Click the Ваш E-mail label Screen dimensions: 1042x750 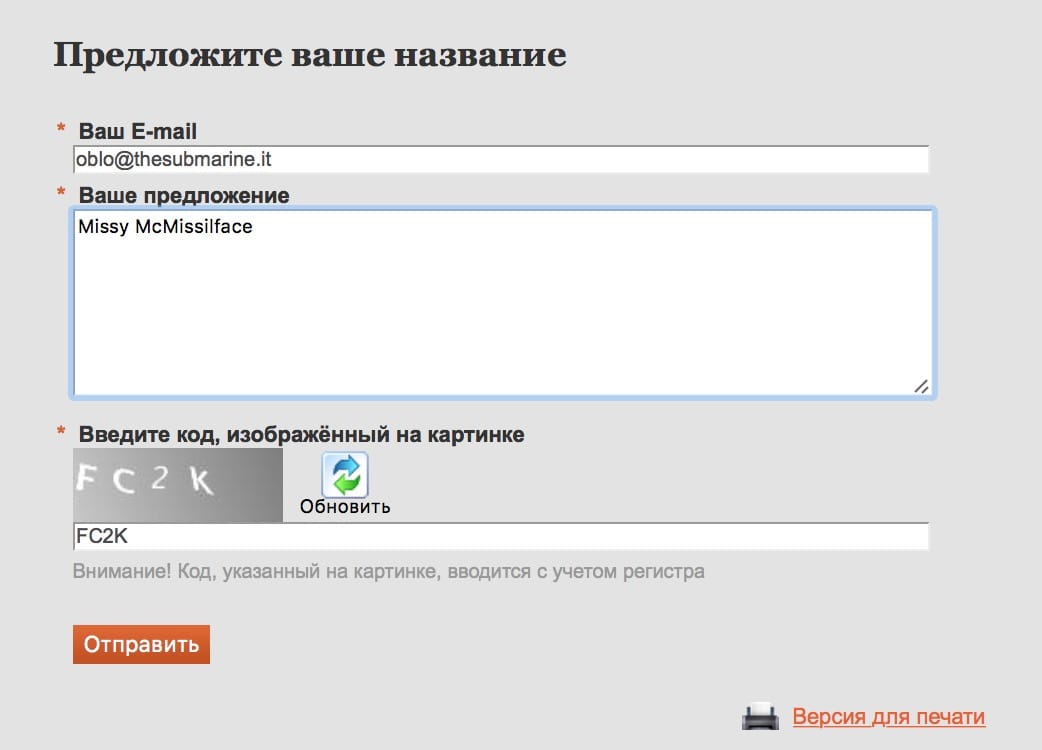[x=138, y=131]
